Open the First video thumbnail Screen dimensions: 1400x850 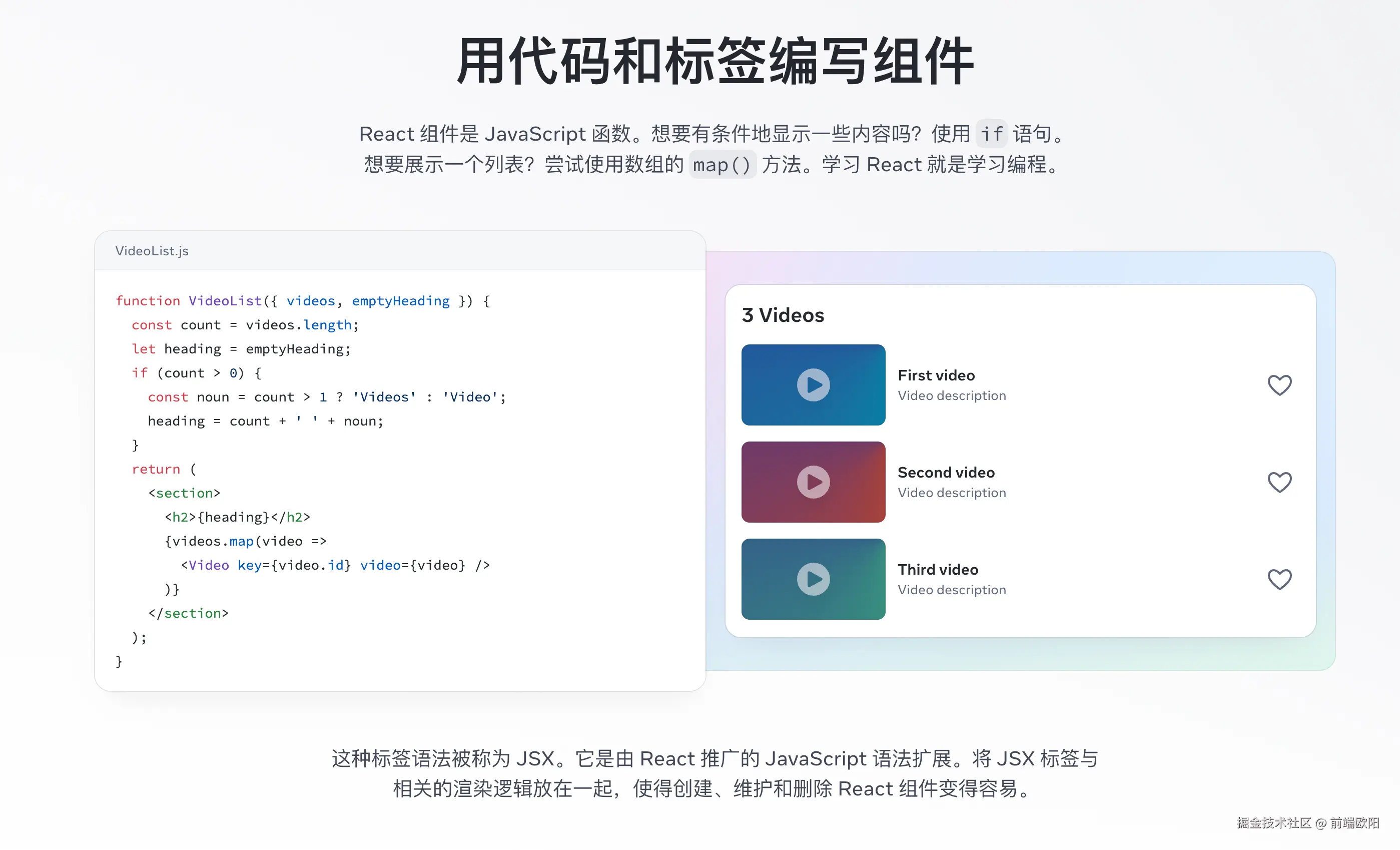pyautogui.click(x=813, y=384)
